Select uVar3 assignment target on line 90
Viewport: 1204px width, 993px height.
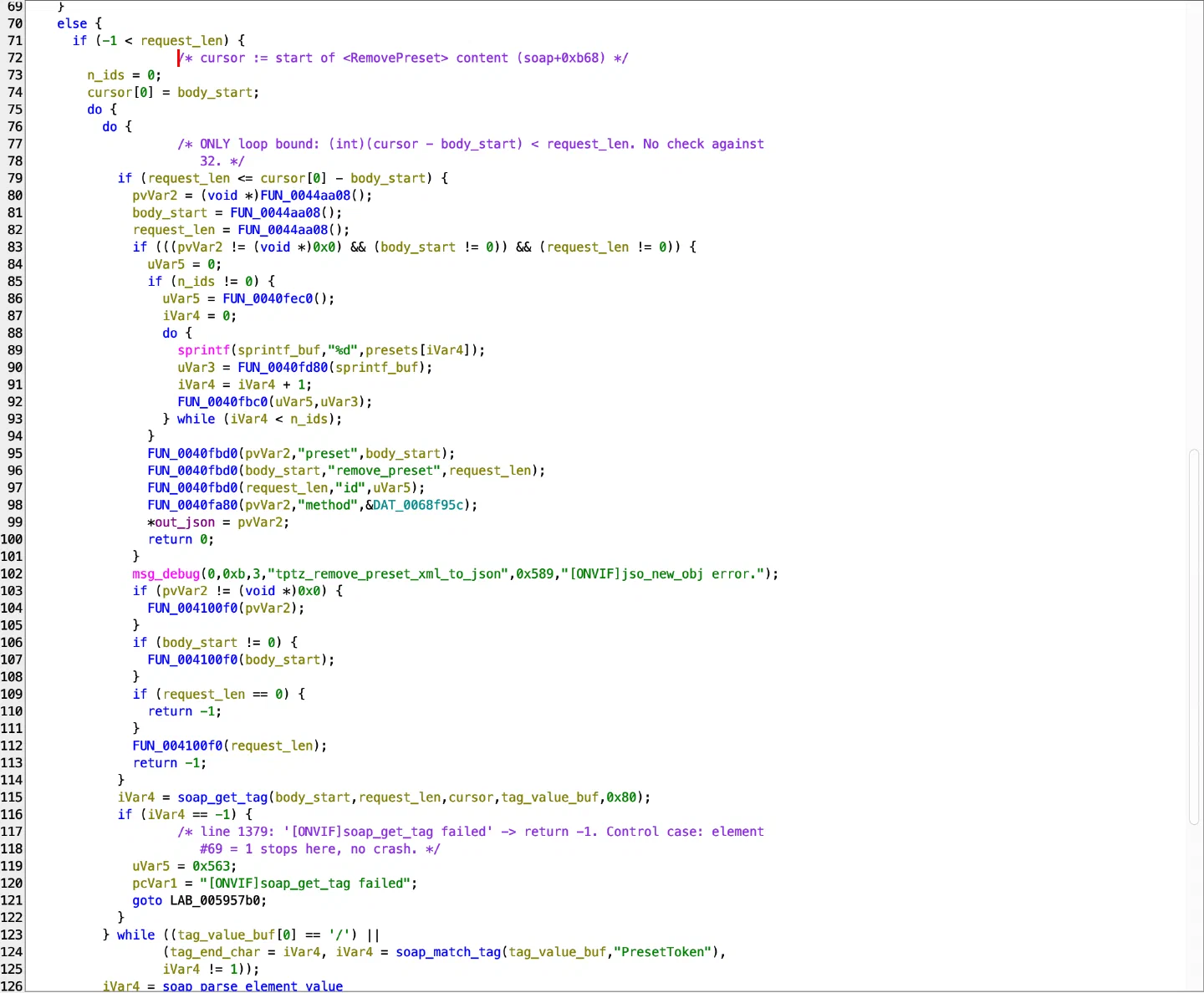tap(196, 368)
